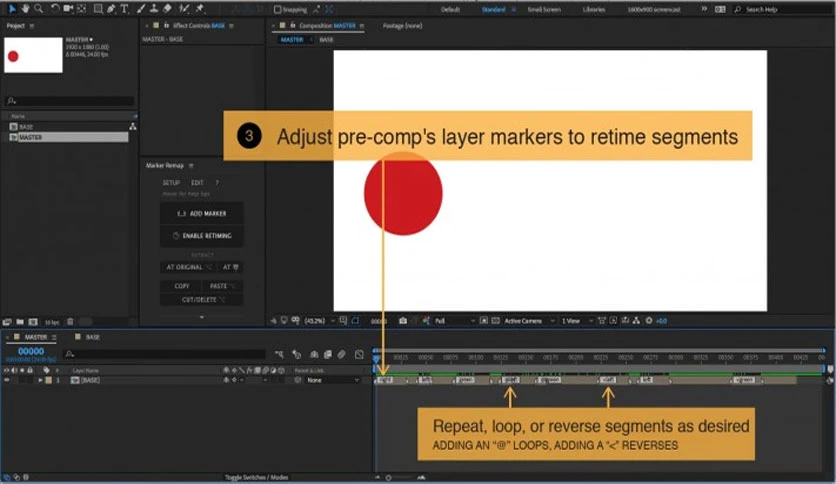The image size is (836, 484).
Task: Open the magnification (43.2%) dropdown
Action: coord(319,321)
